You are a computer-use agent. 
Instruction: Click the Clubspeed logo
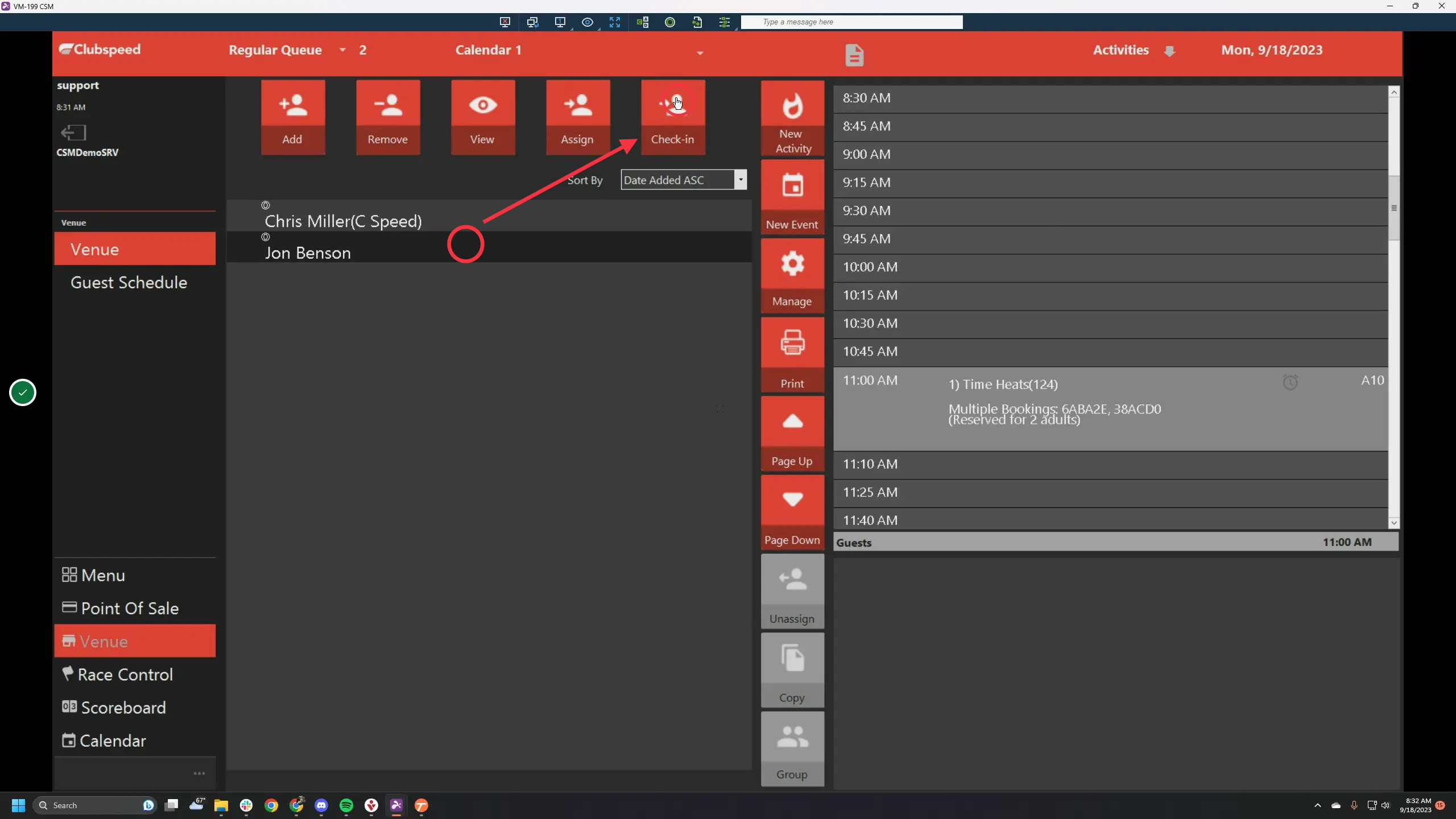100,49
